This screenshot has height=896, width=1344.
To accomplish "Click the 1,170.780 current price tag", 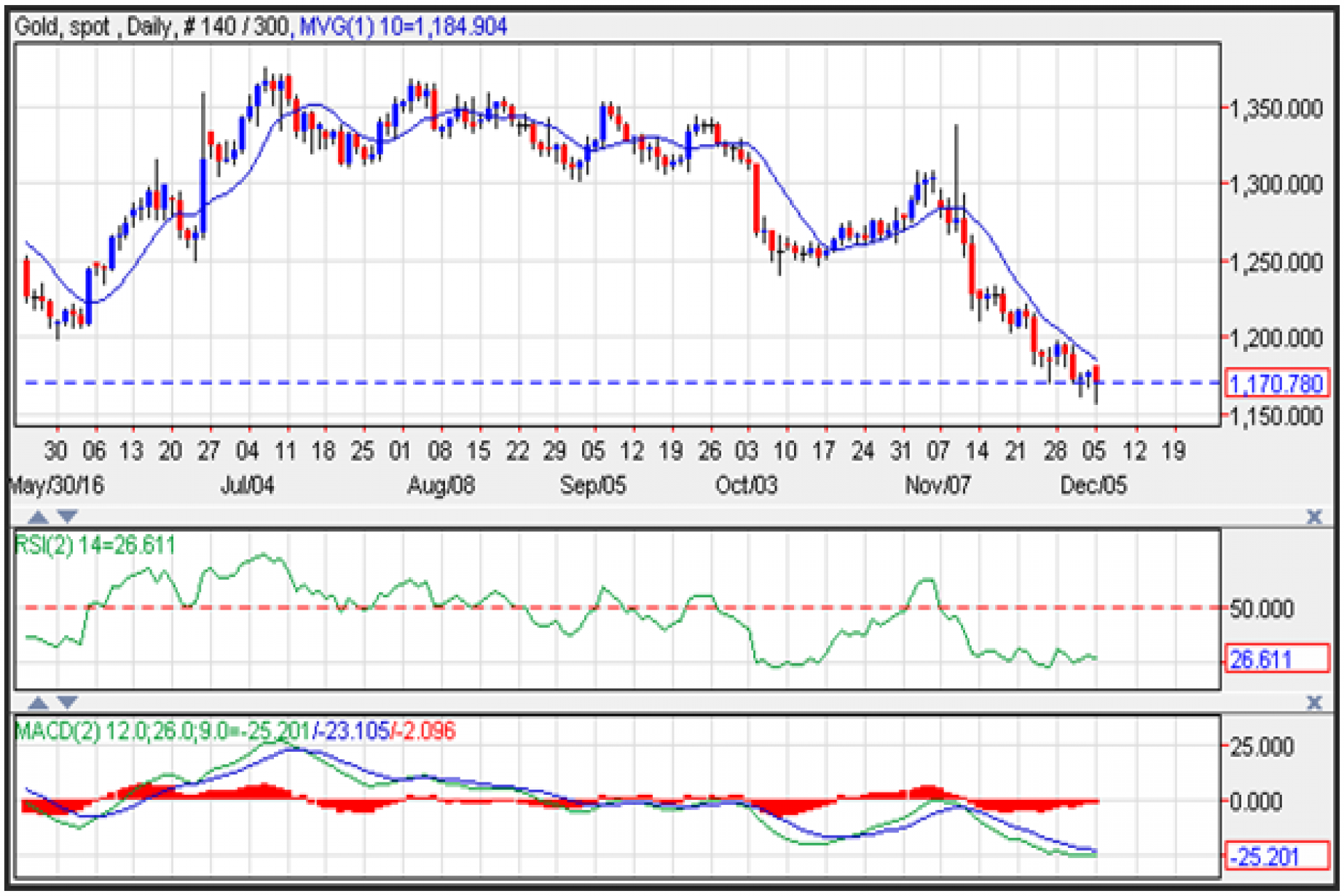I will (x=1276, y=383).
